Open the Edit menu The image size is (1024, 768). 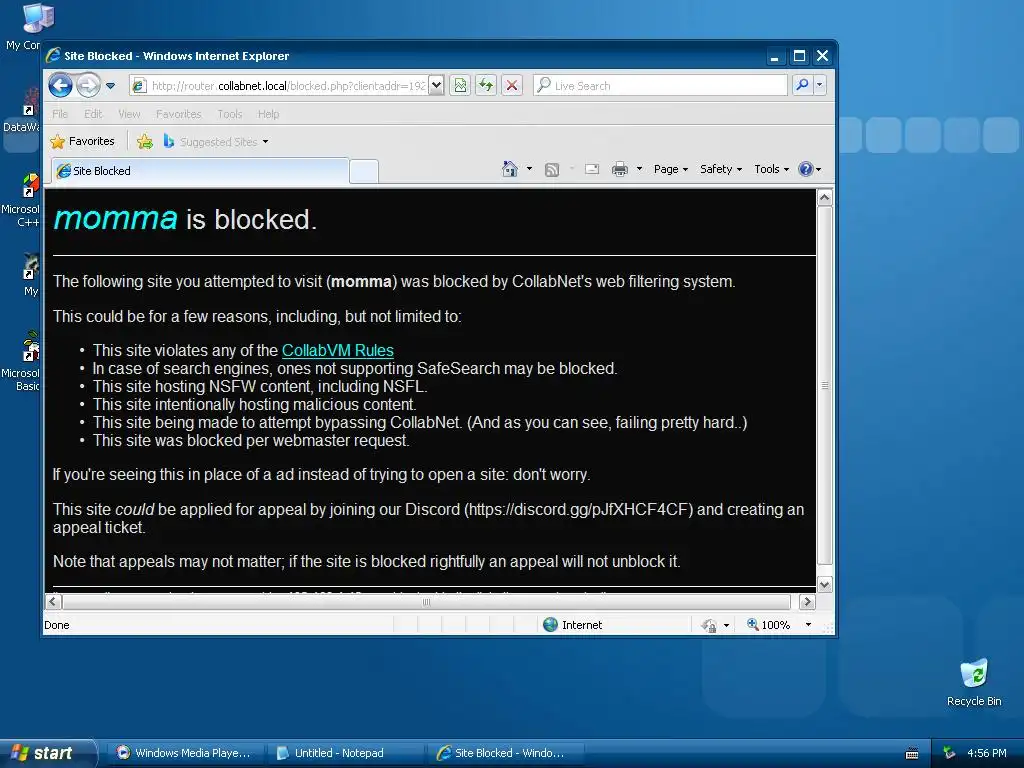pyautogui.click(x=93, y=114)
